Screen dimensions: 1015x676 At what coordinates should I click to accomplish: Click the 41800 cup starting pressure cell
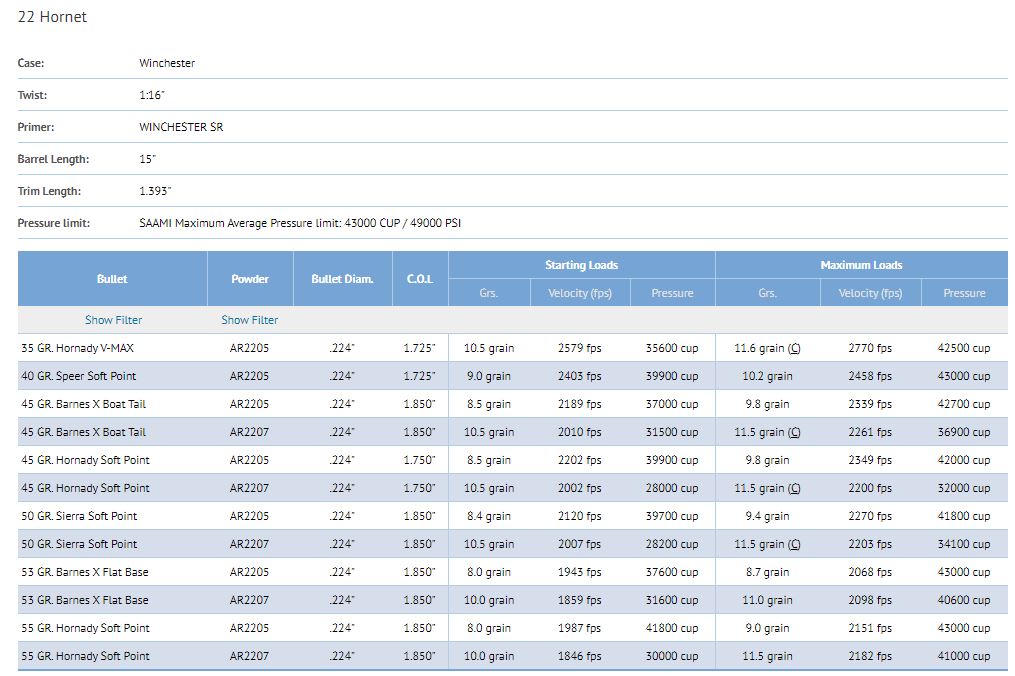tap(672, 628)
